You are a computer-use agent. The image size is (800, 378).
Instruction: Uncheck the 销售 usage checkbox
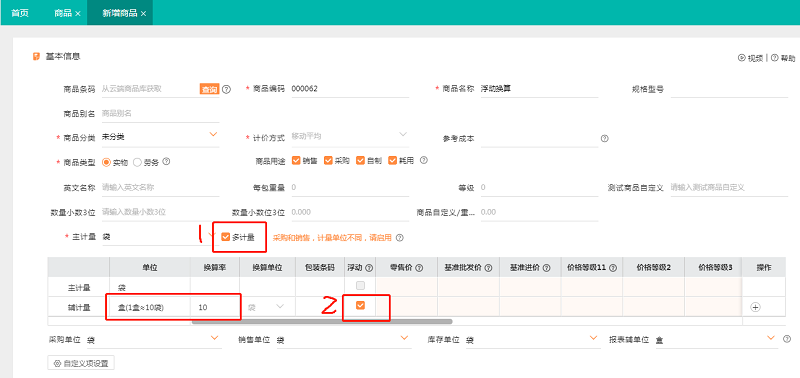point(296,160)
